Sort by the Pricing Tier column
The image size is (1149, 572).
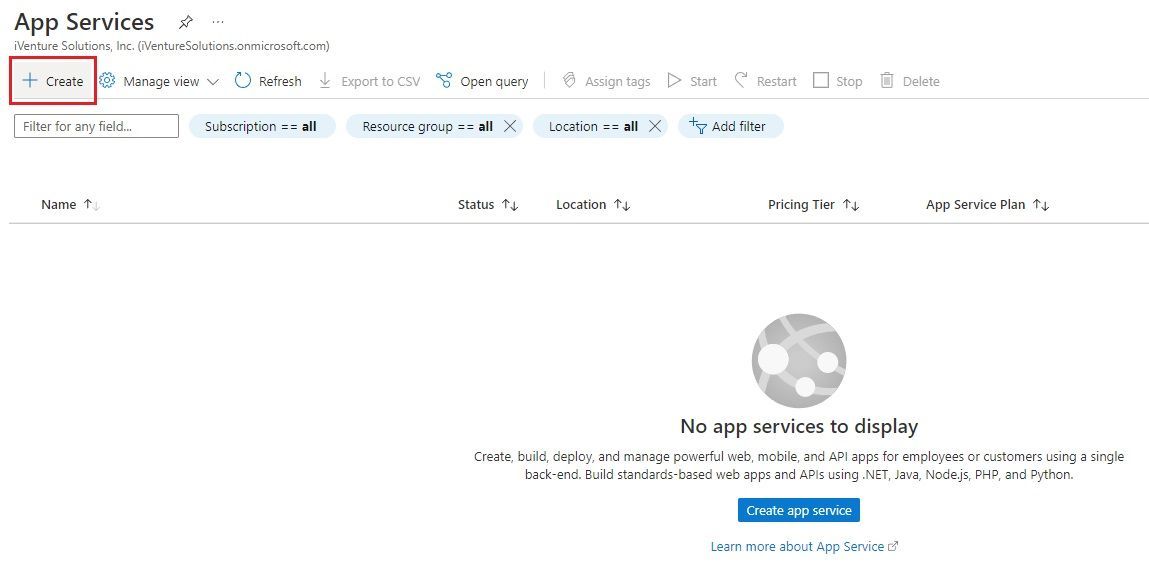[x=813, y=204]
